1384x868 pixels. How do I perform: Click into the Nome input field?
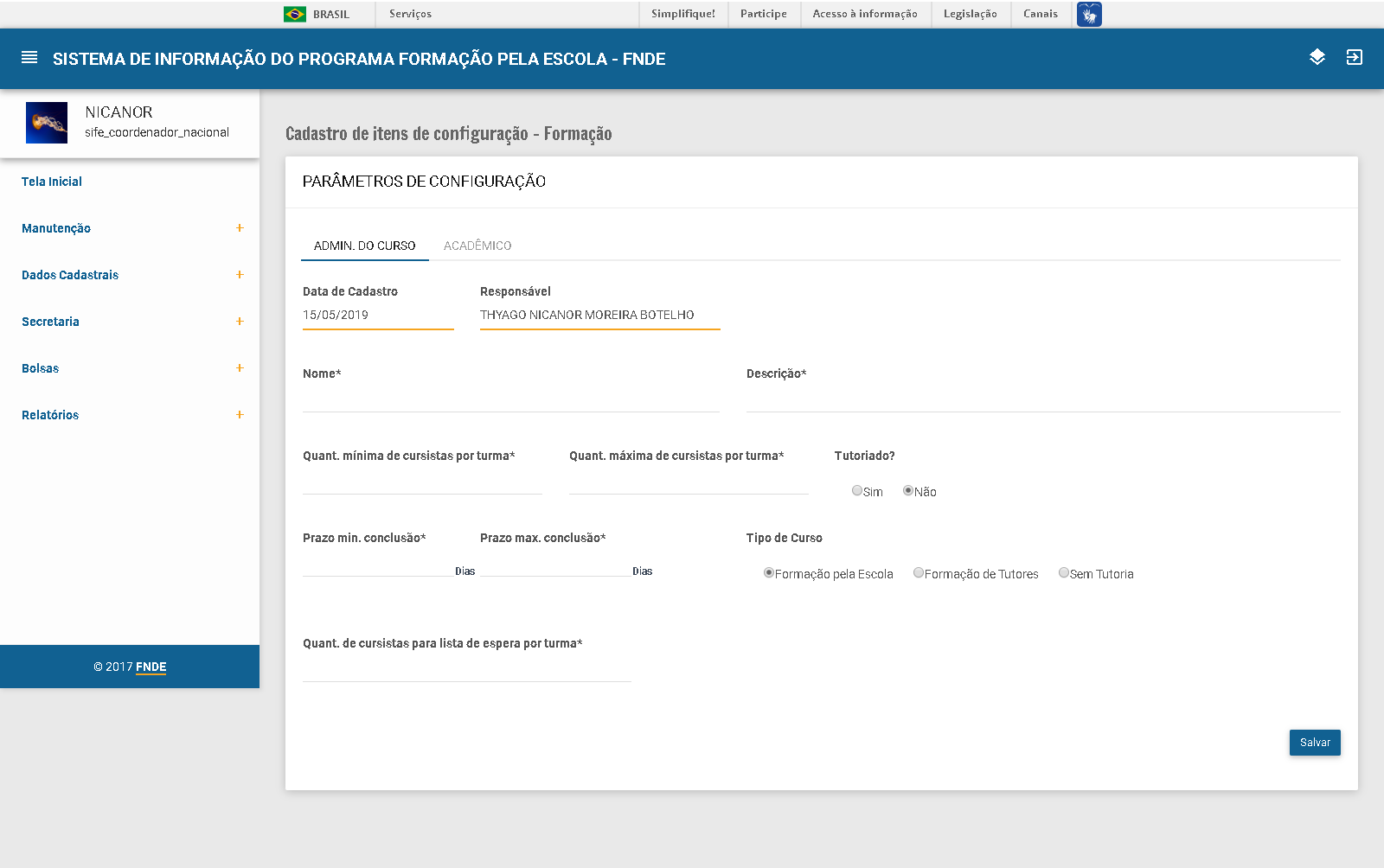tap(510, 399)
